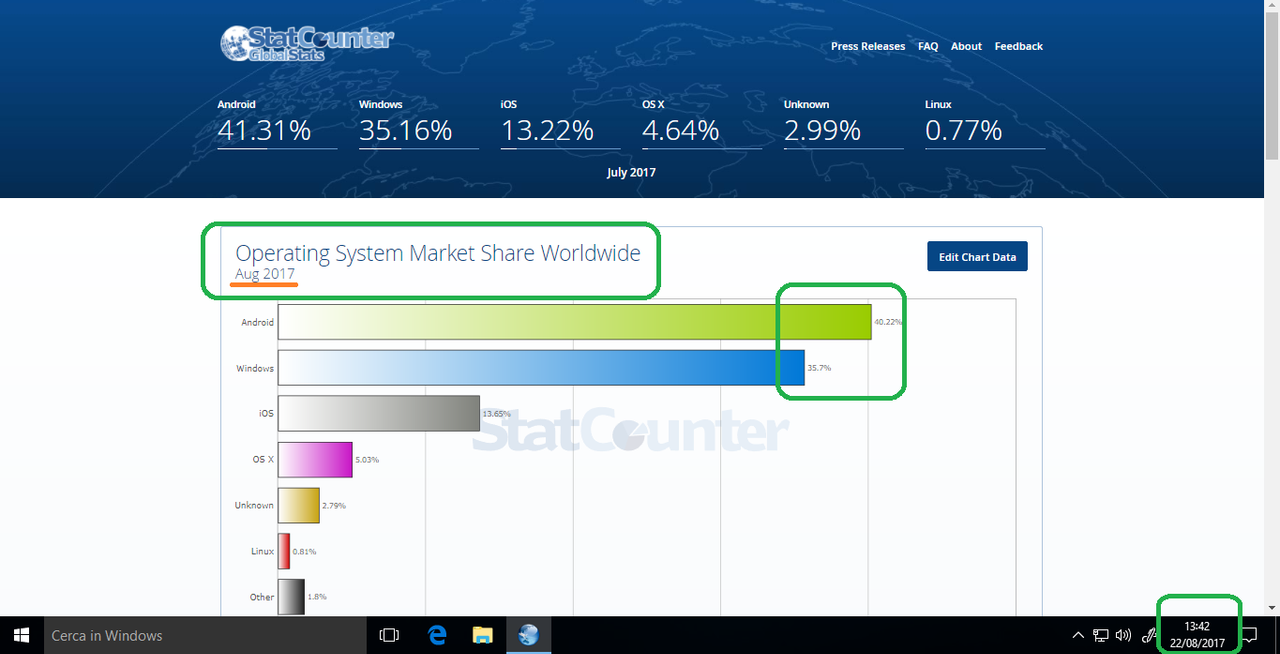Open the Windows Start menu
Screen dimensions: 1280x654
click(x=22, y=635)
